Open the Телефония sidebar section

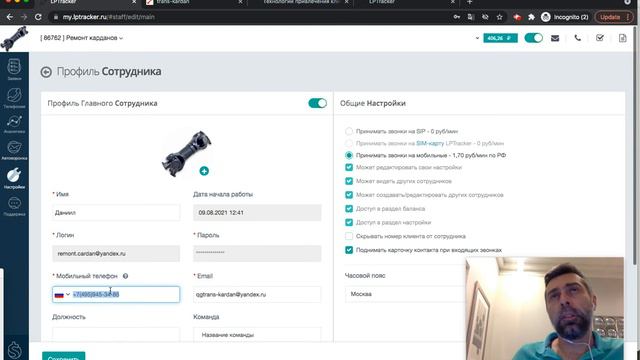[x=14, y=98]
